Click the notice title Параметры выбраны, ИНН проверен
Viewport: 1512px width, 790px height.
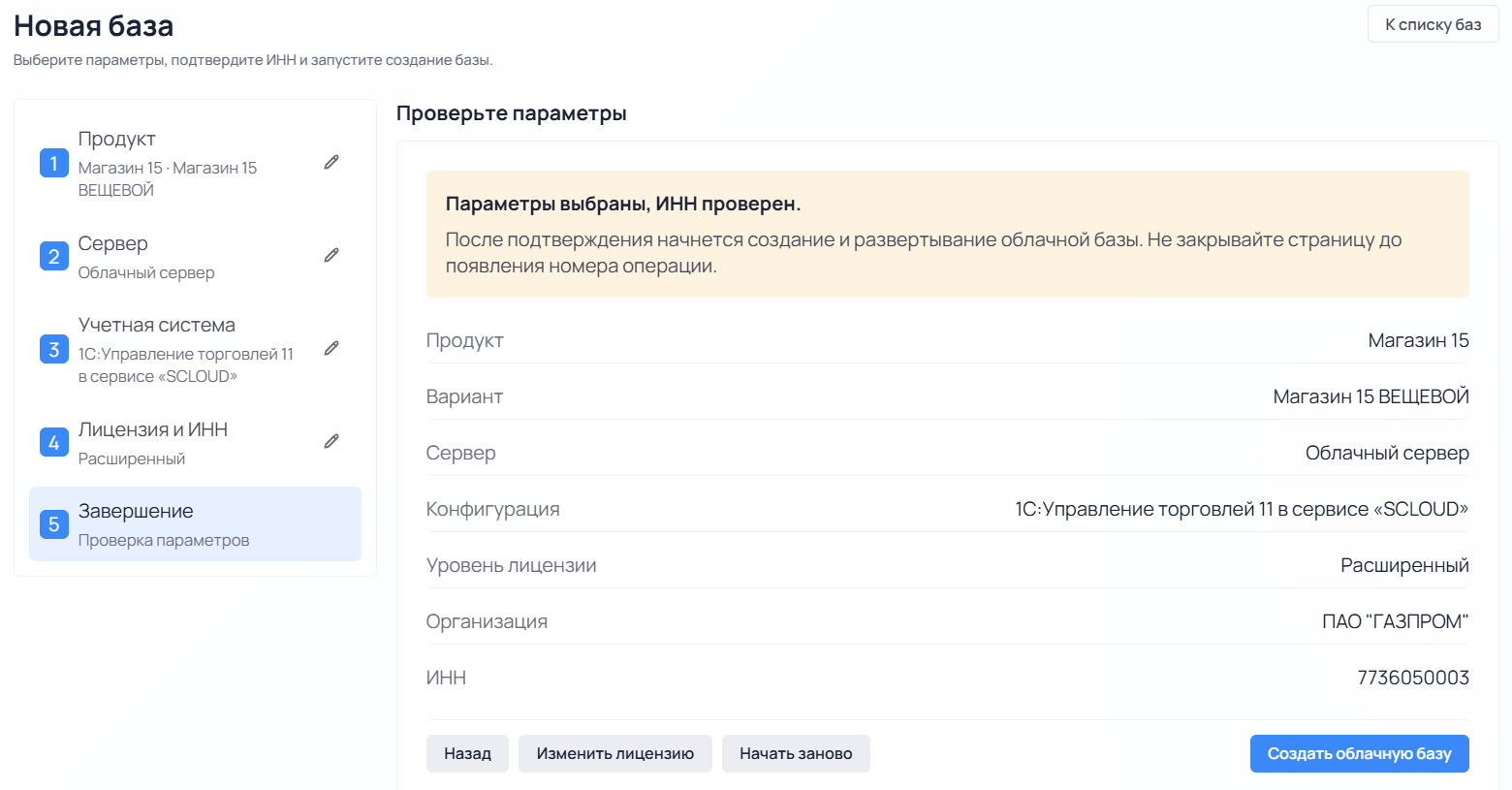623,204
